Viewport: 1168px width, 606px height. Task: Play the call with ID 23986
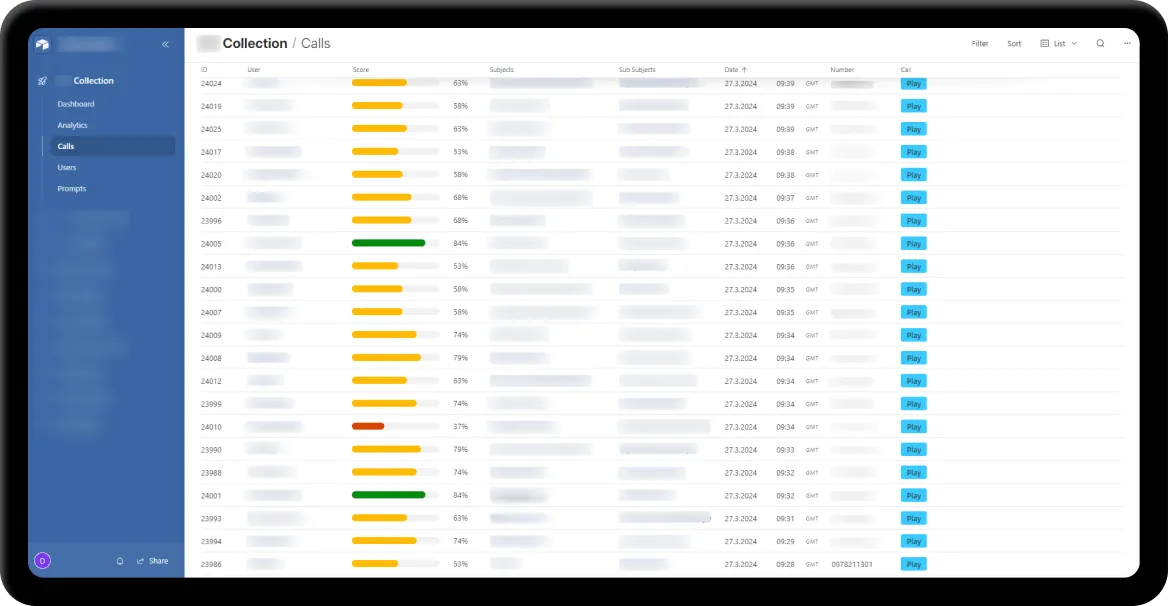914,564
